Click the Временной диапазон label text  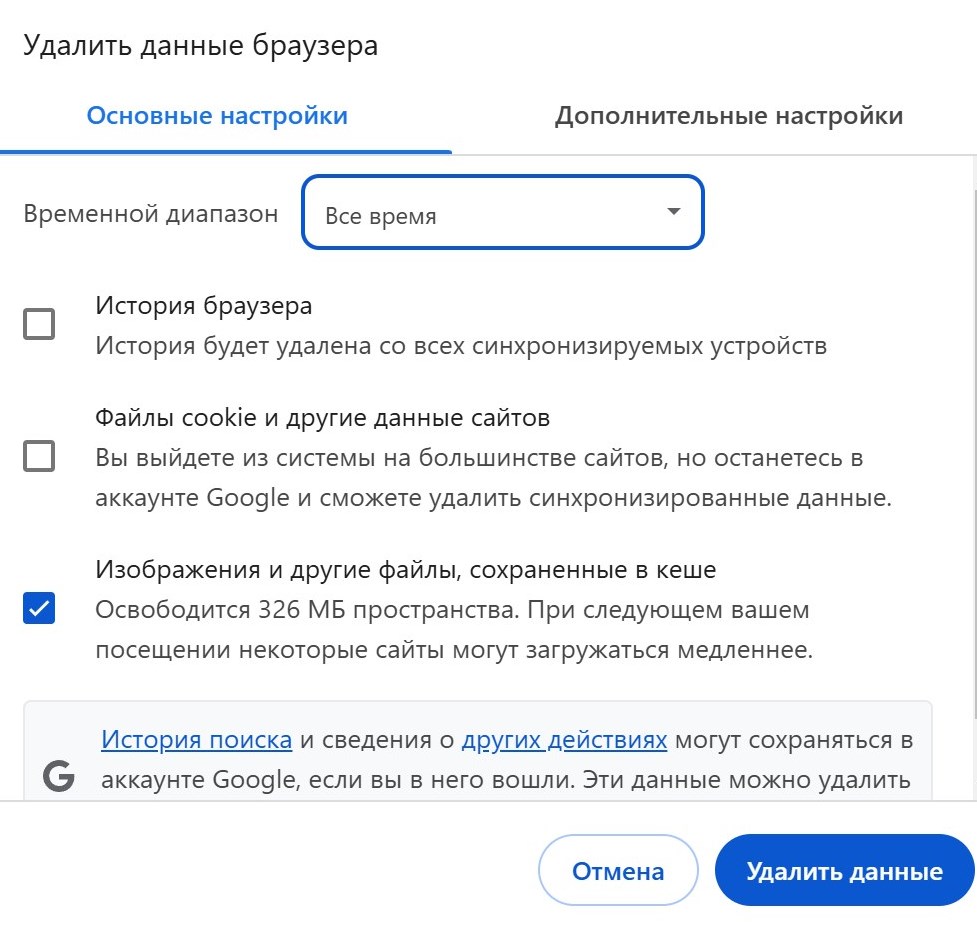151,214
